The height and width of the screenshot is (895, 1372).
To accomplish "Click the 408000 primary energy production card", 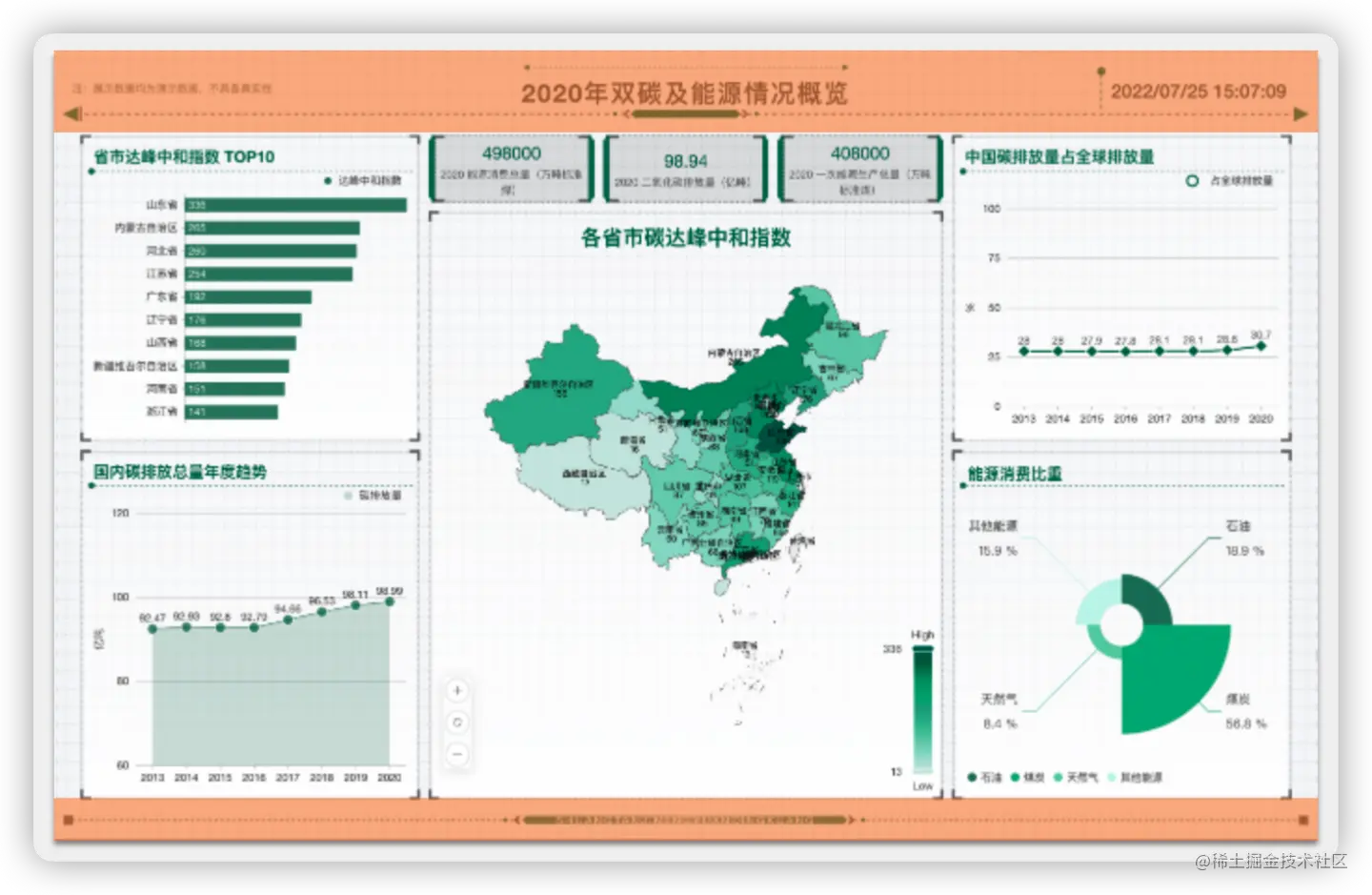I will pos(859,168).
